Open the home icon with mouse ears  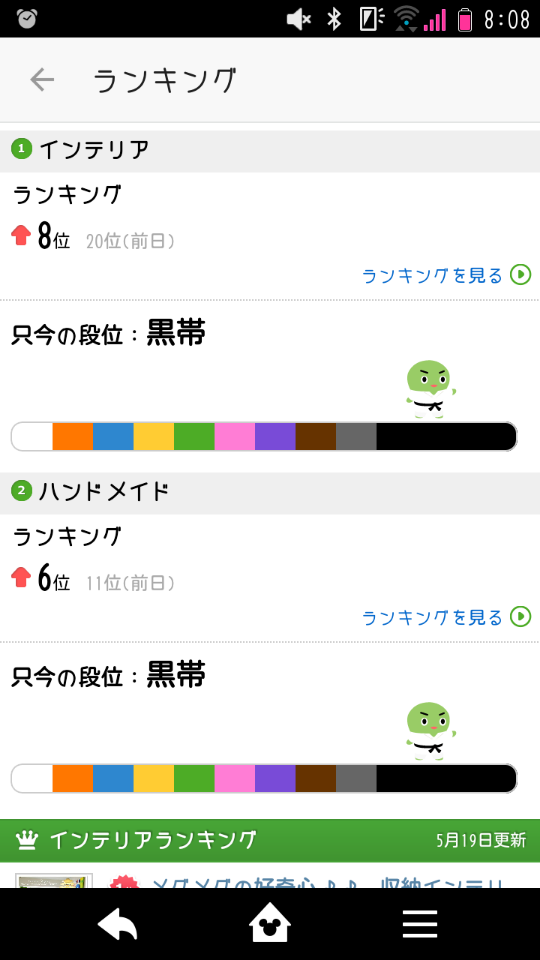click(270, 923)
